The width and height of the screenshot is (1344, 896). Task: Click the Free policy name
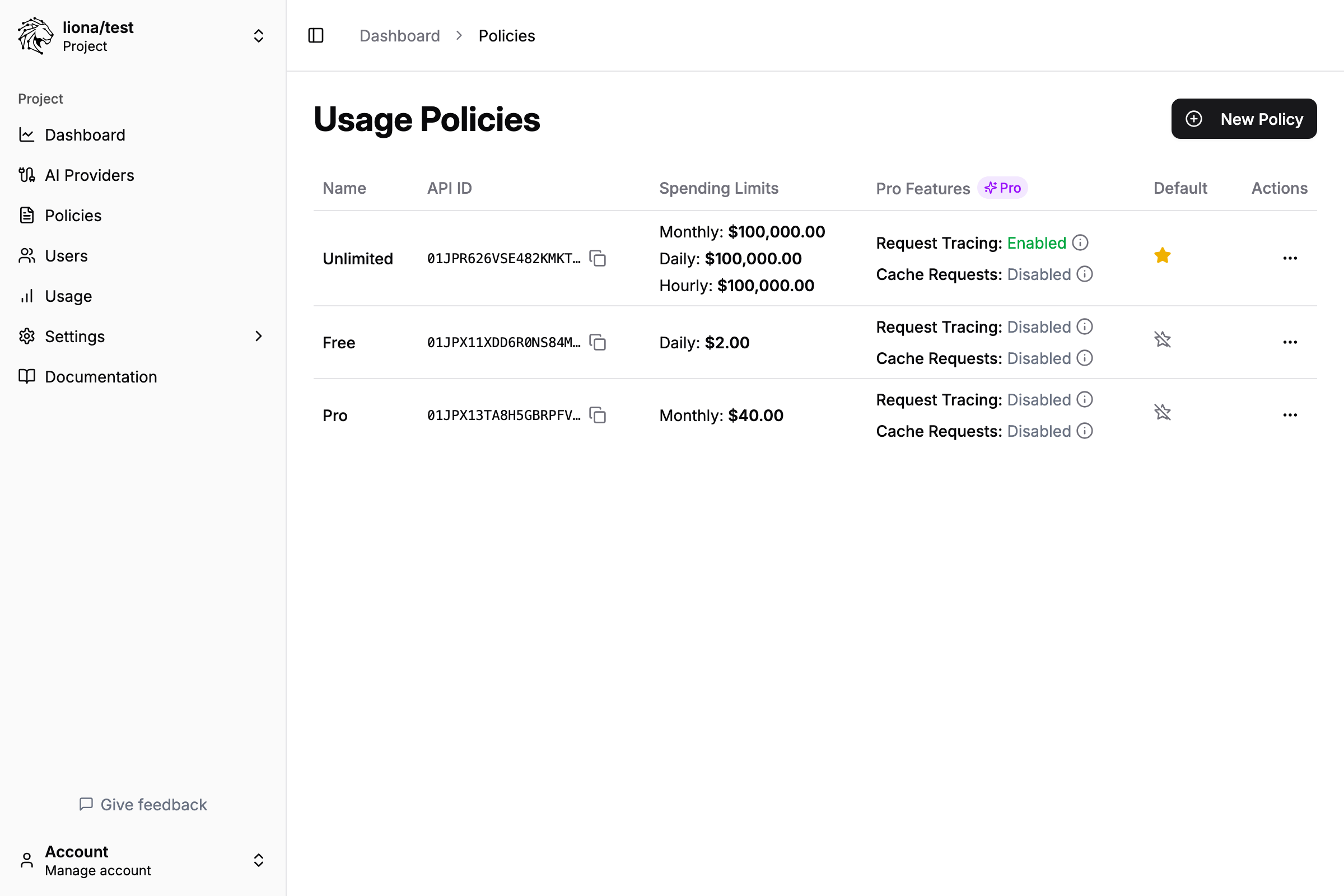pos(339,342)
